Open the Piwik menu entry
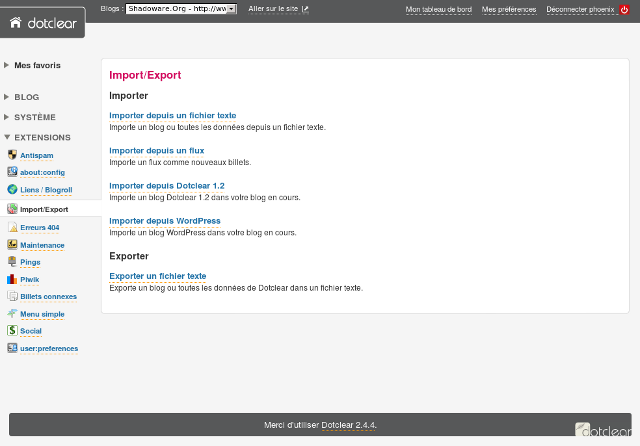 pos(30,280)
